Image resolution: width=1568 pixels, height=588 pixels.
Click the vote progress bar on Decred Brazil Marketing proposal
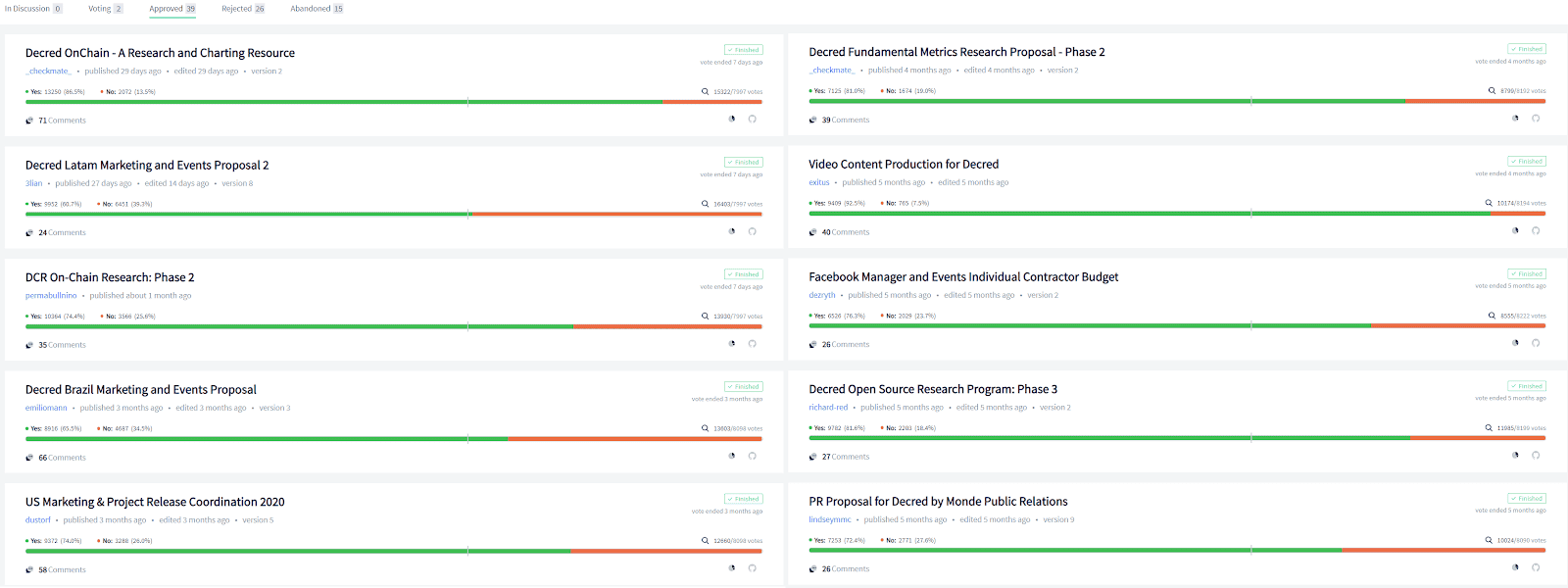coord(393,439)
